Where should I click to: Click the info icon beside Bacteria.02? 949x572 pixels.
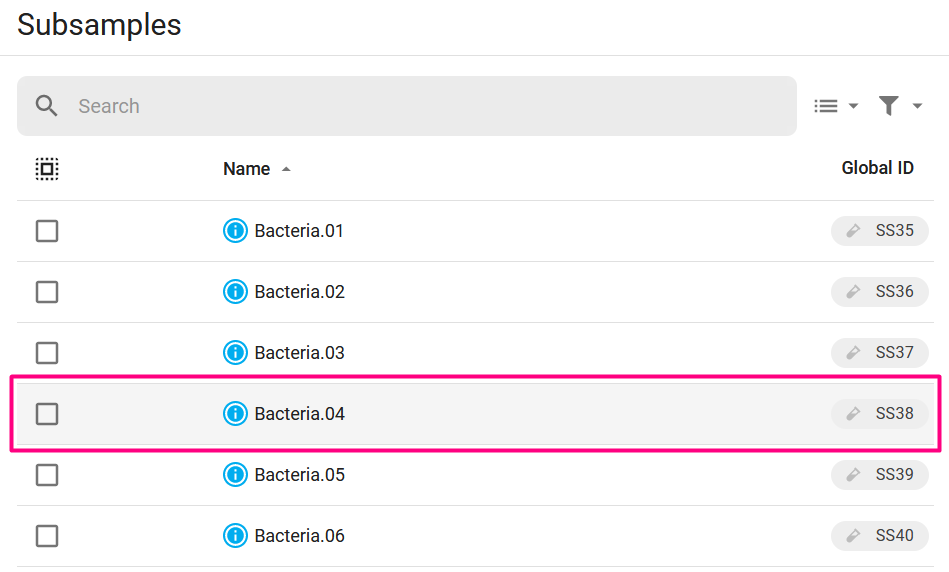235,292
